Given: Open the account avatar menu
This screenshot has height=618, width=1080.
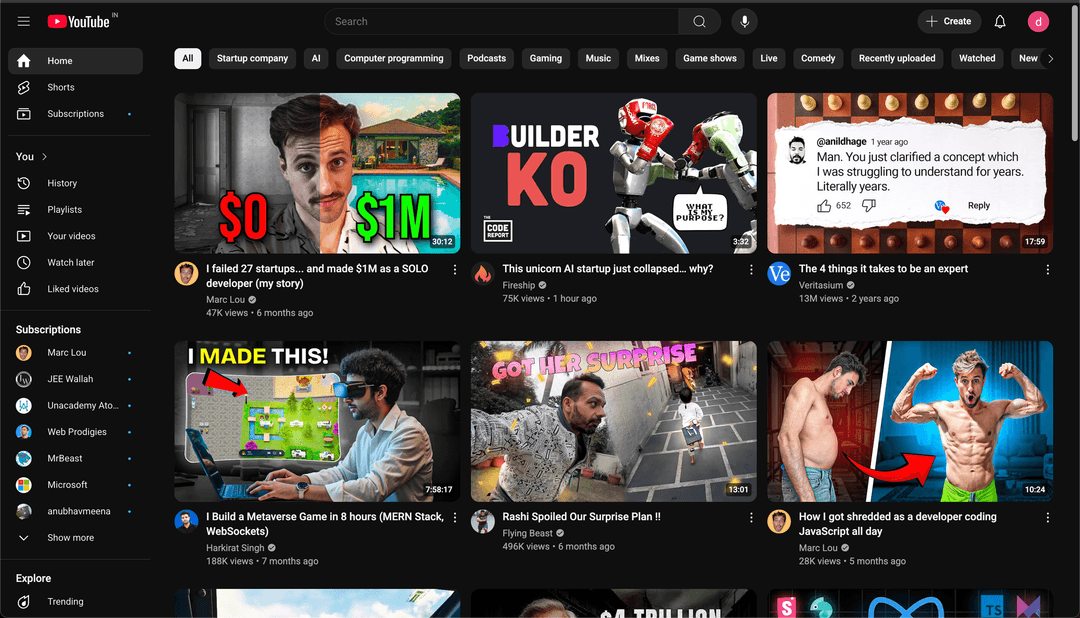Looking at the screenshot, I should coord(1038,21).
